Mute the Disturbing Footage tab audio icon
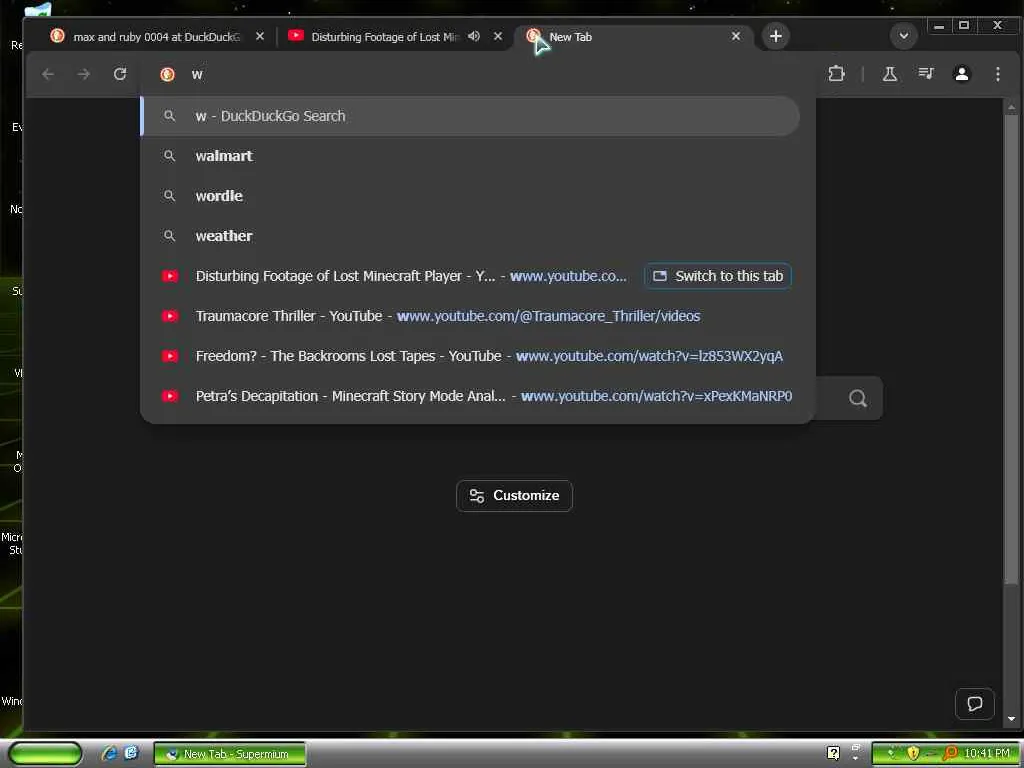 click(474, 37)
